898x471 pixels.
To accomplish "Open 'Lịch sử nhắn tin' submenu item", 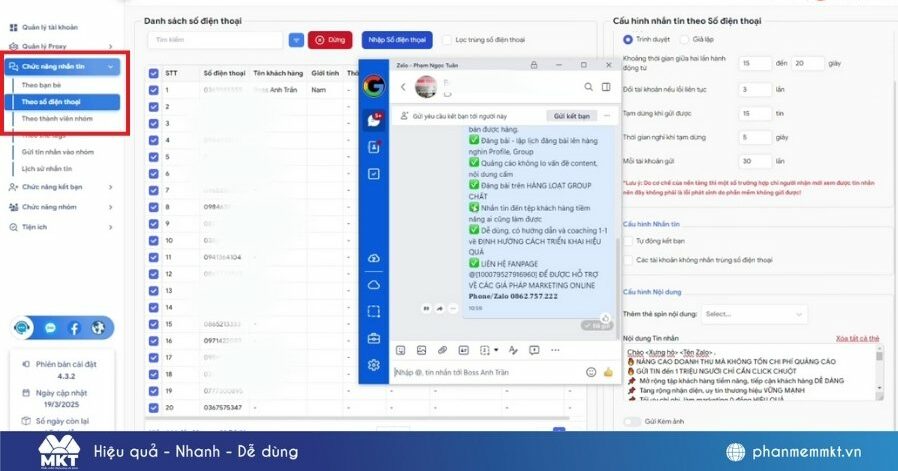I will click(47, 168).
